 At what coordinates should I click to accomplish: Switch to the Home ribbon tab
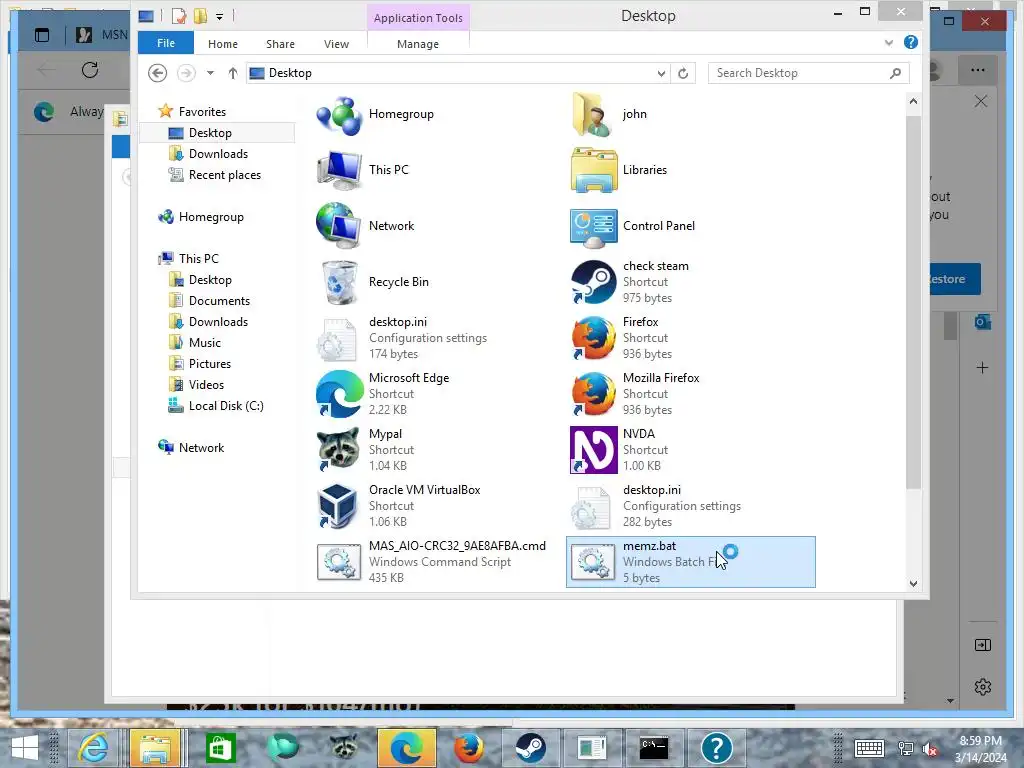(x=223, y=44)
